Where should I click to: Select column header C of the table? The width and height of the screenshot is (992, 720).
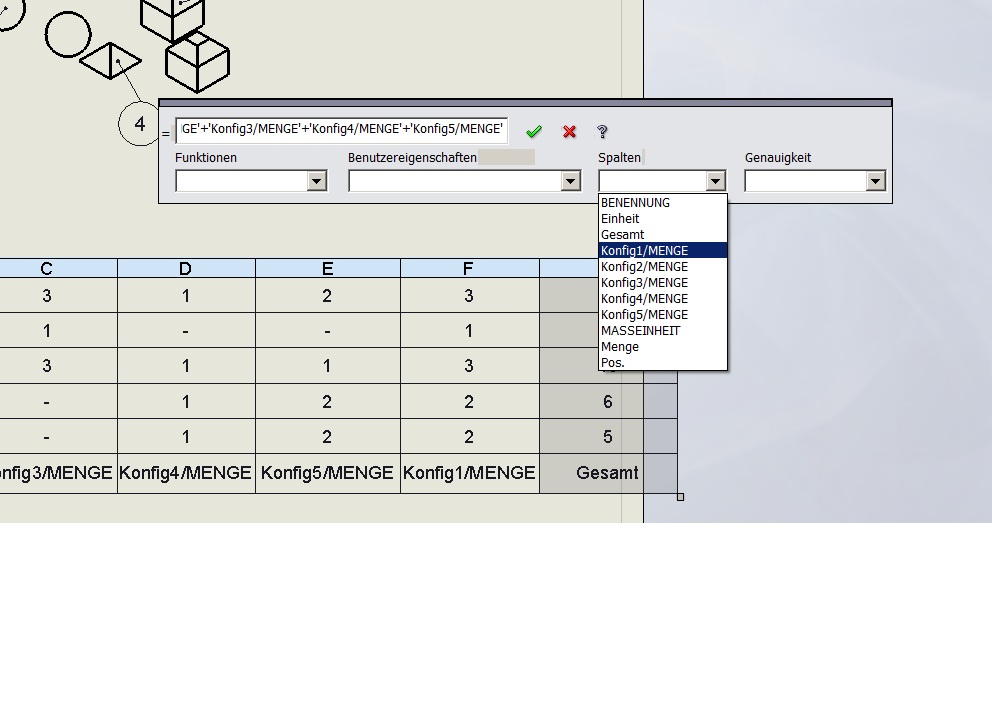pos(58,268)
